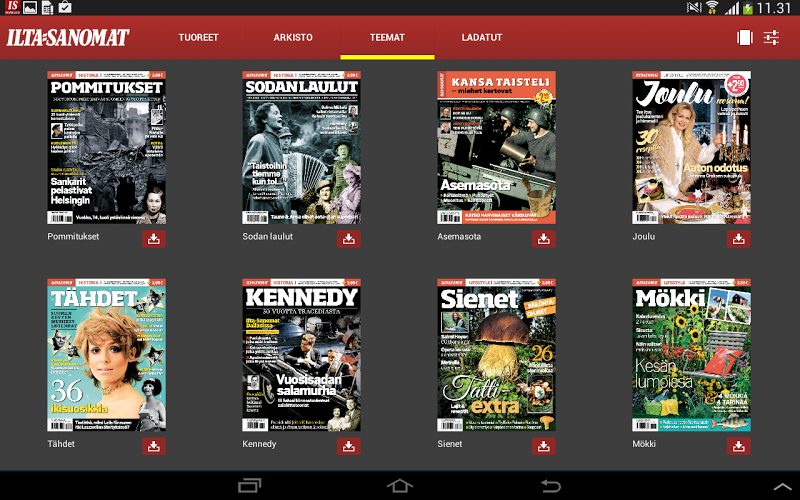Open the Joulu magazine cover
Image resolution: width=800 pixels, height=500 pixels.
click(x=691, y=147)
